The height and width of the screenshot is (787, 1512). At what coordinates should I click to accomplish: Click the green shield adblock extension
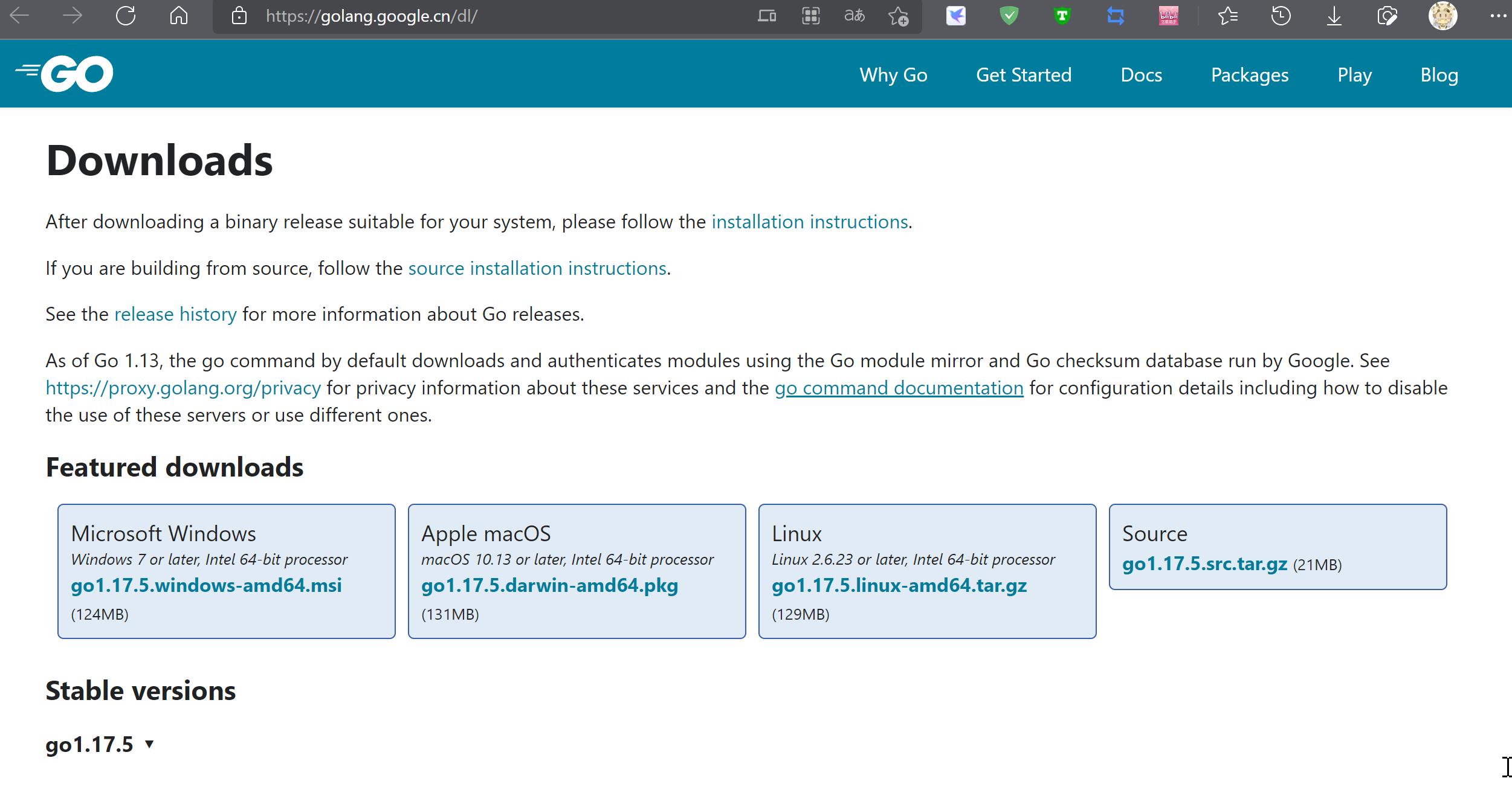[1009, 16]
